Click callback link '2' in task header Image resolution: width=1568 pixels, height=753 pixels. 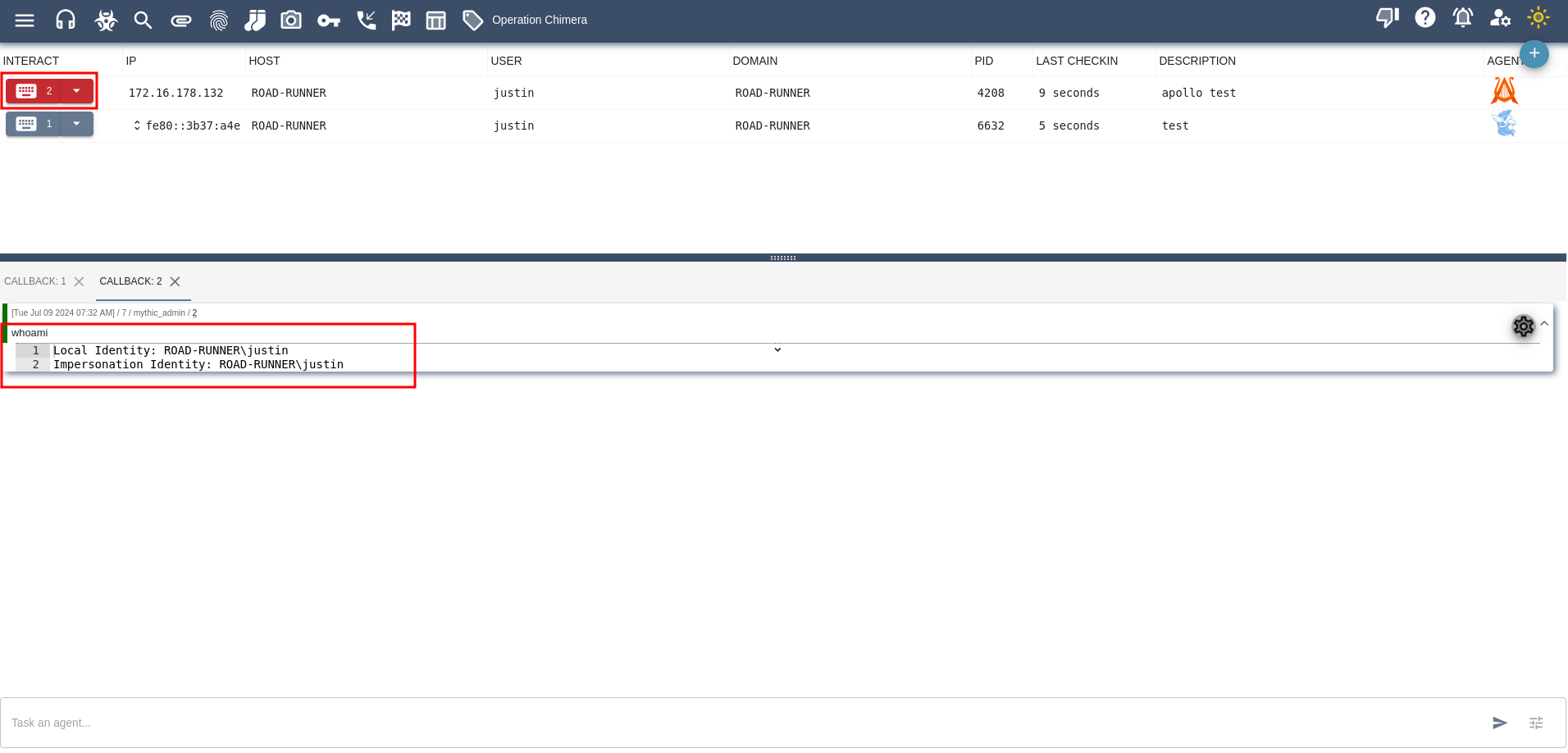tap(194, 313)
